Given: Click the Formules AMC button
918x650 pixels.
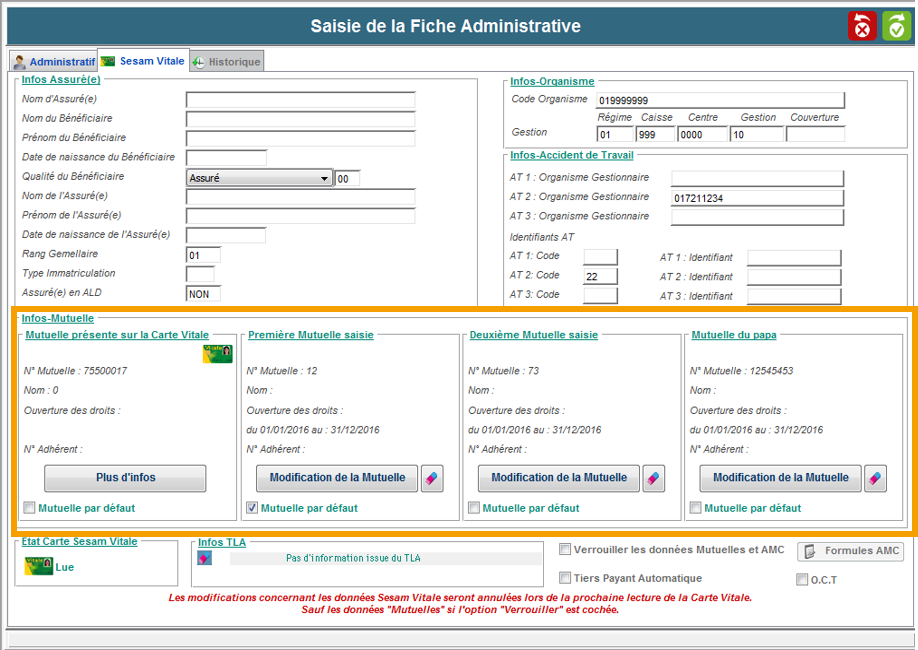Looking at the screenshot, I should point(850,551).
